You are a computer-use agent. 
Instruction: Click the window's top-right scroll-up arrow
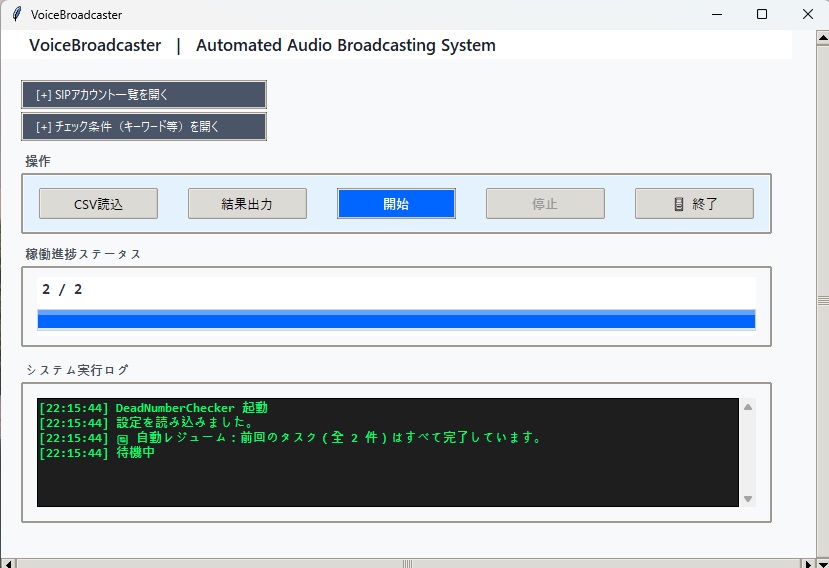pos(823,38)
